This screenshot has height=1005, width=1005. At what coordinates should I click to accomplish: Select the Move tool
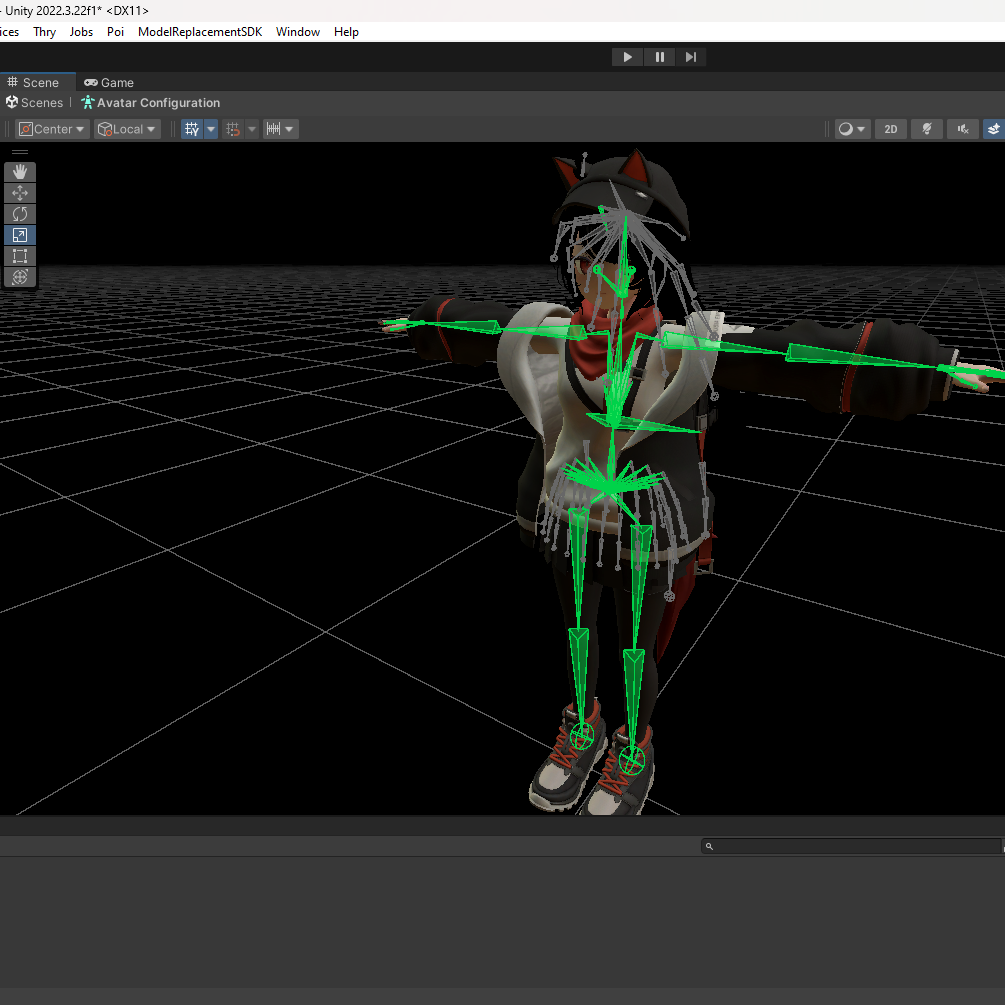tap(19, 193)
